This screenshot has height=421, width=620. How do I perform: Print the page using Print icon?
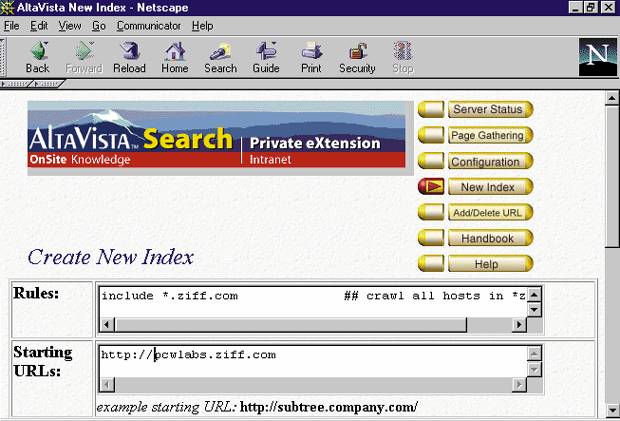pyautogui.click(x=311, y=57)
